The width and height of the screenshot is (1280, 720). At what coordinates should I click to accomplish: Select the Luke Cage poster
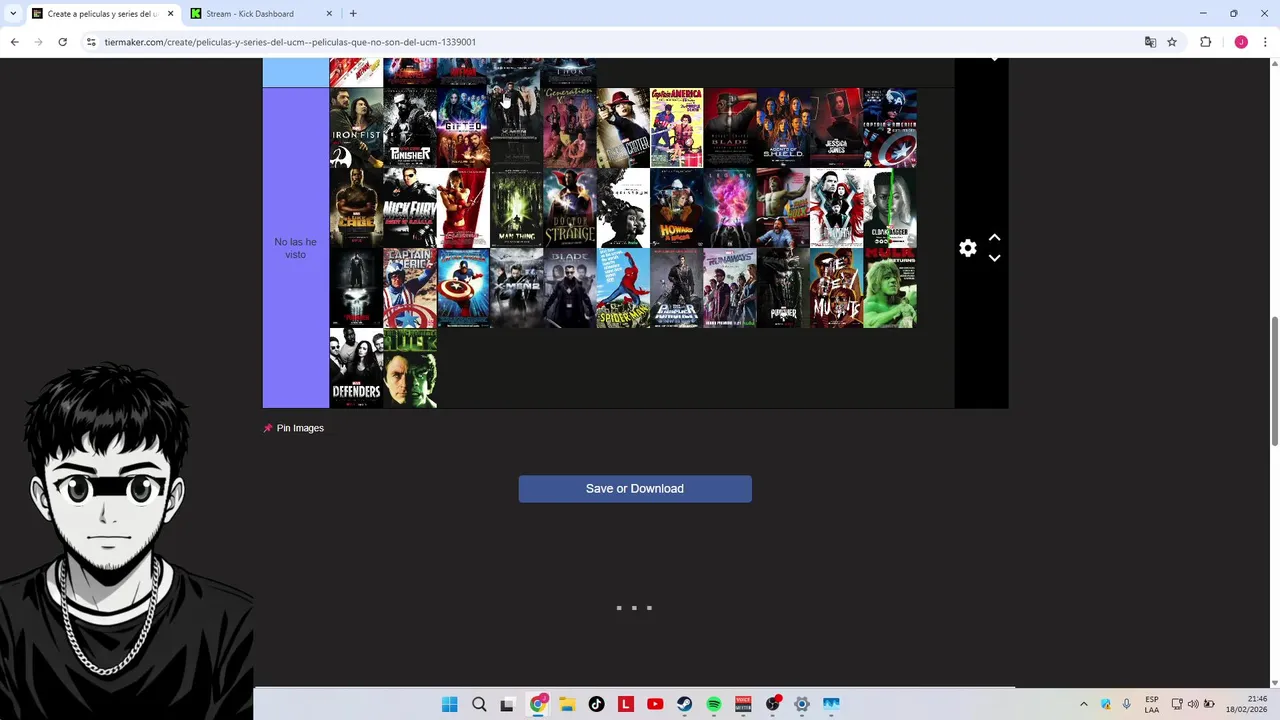(356, 208)
